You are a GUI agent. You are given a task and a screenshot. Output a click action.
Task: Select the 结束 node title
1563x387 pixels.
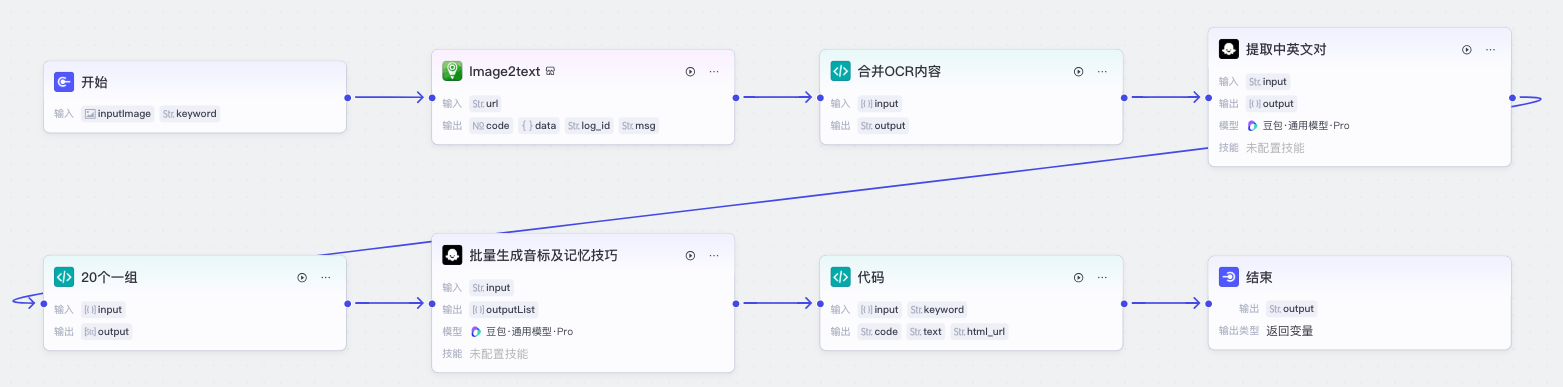(1259, 277)
